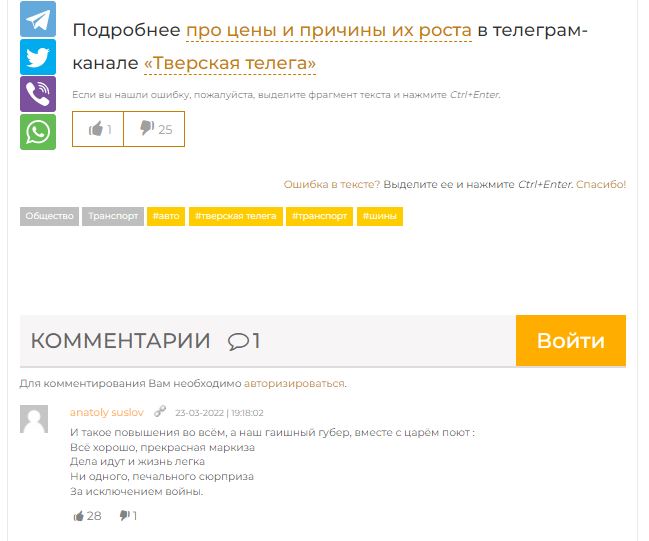Share article via Viber icon
The image size is (649, 541).
point(38,94)
